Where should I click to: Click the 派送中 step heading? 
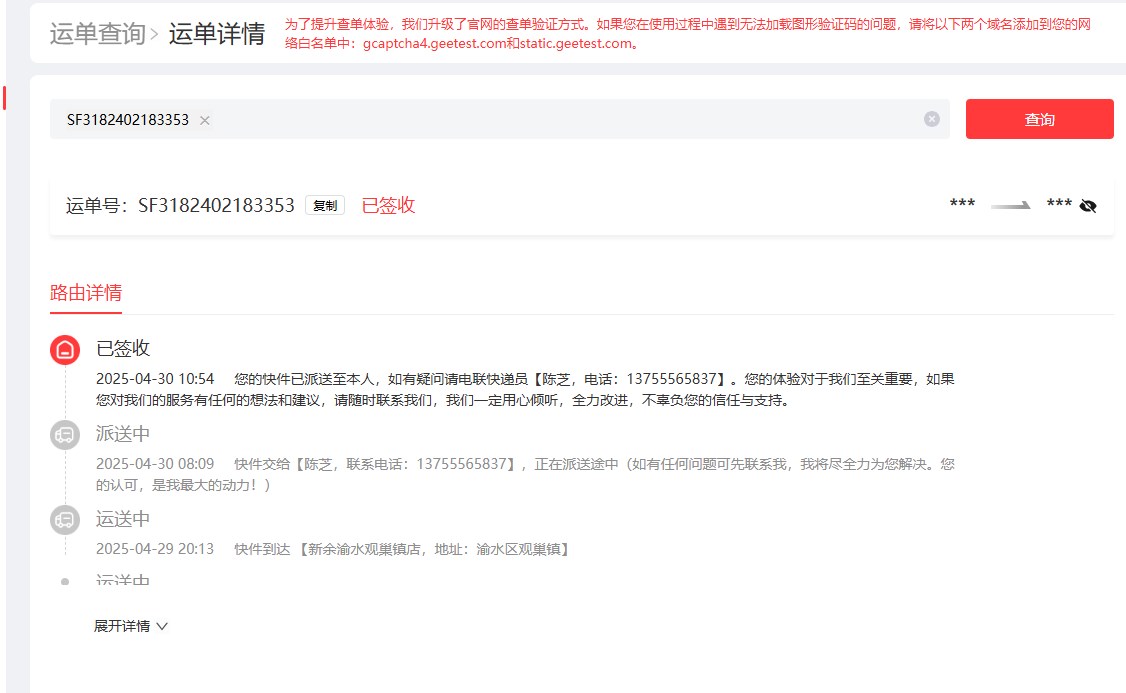point(123,434)
